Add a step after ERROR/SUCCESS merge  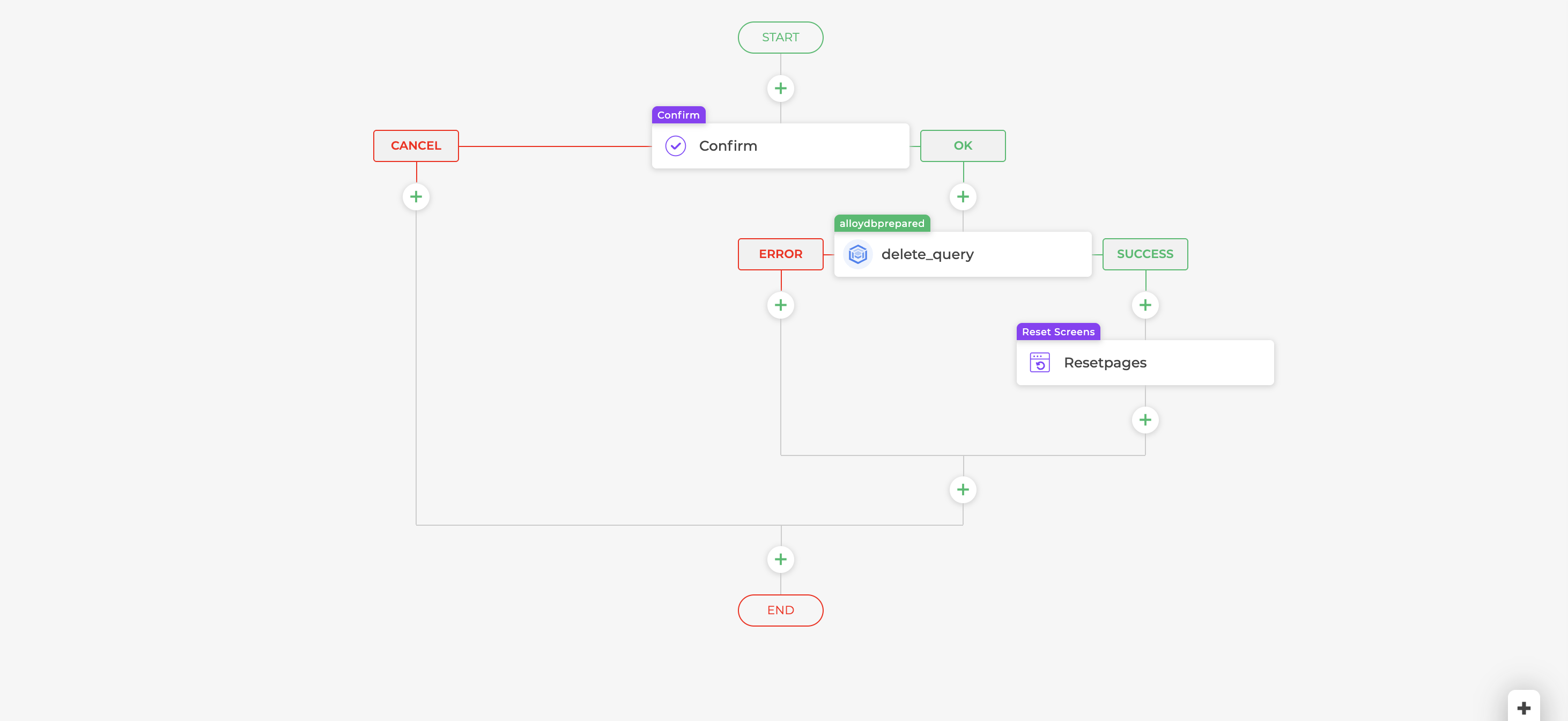963,490
